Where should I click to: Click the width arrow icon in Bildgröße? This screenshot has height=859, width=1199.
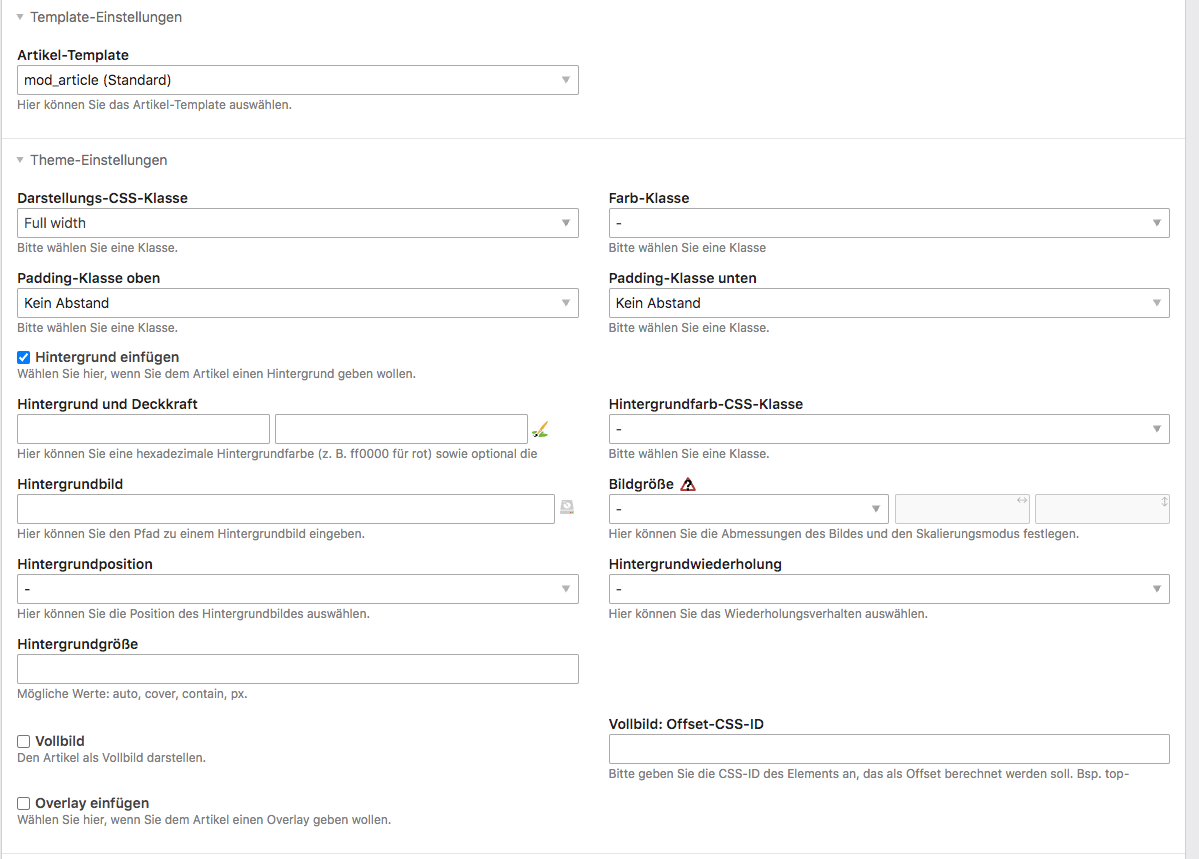pyautogui.click(x=1022, y=500)
